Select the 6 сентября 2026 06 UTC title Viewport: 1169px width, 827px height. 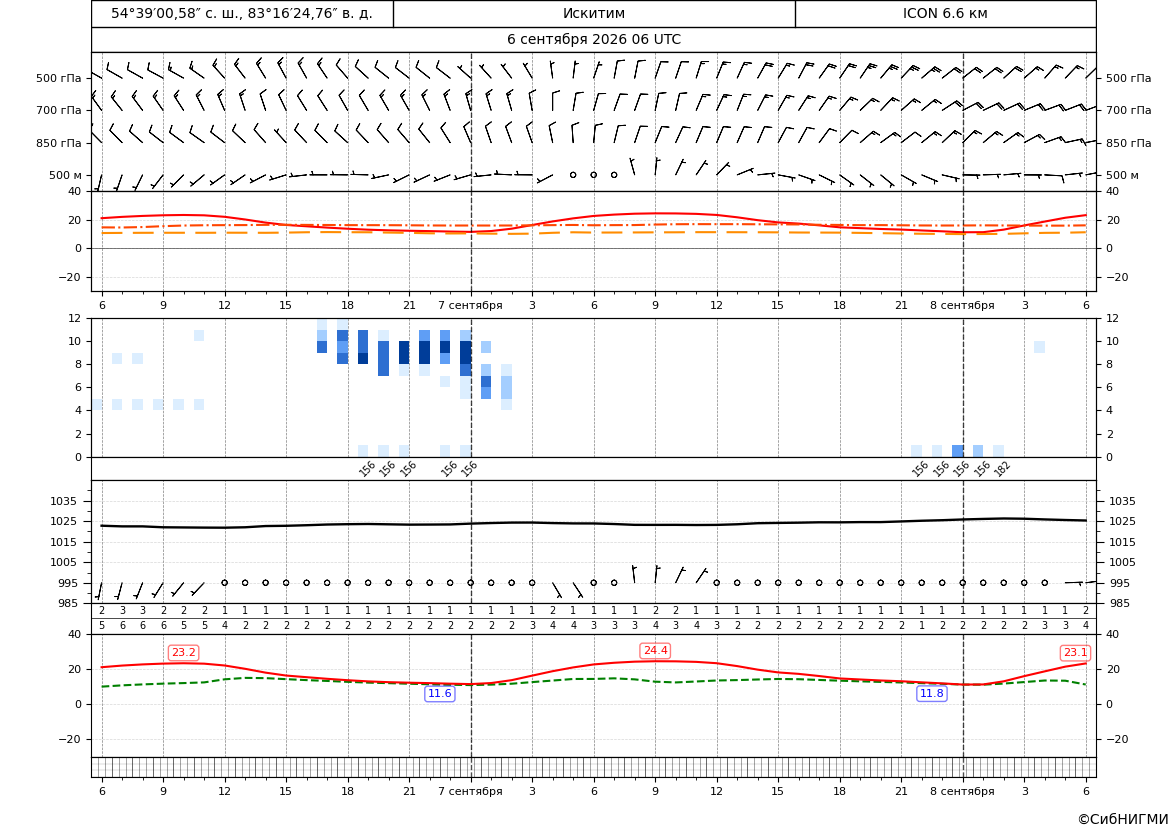(x=594, y=40)
